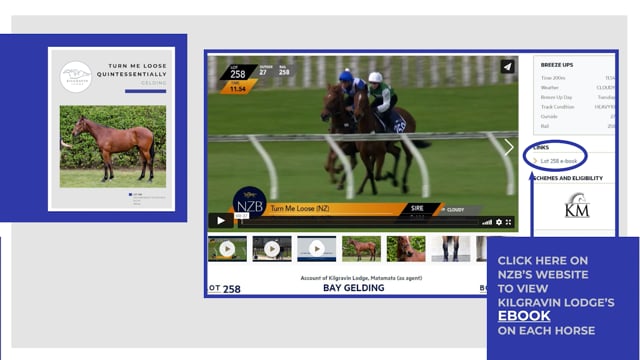
Task: Play the breeze-up video
Action: [x=221, y=221]
